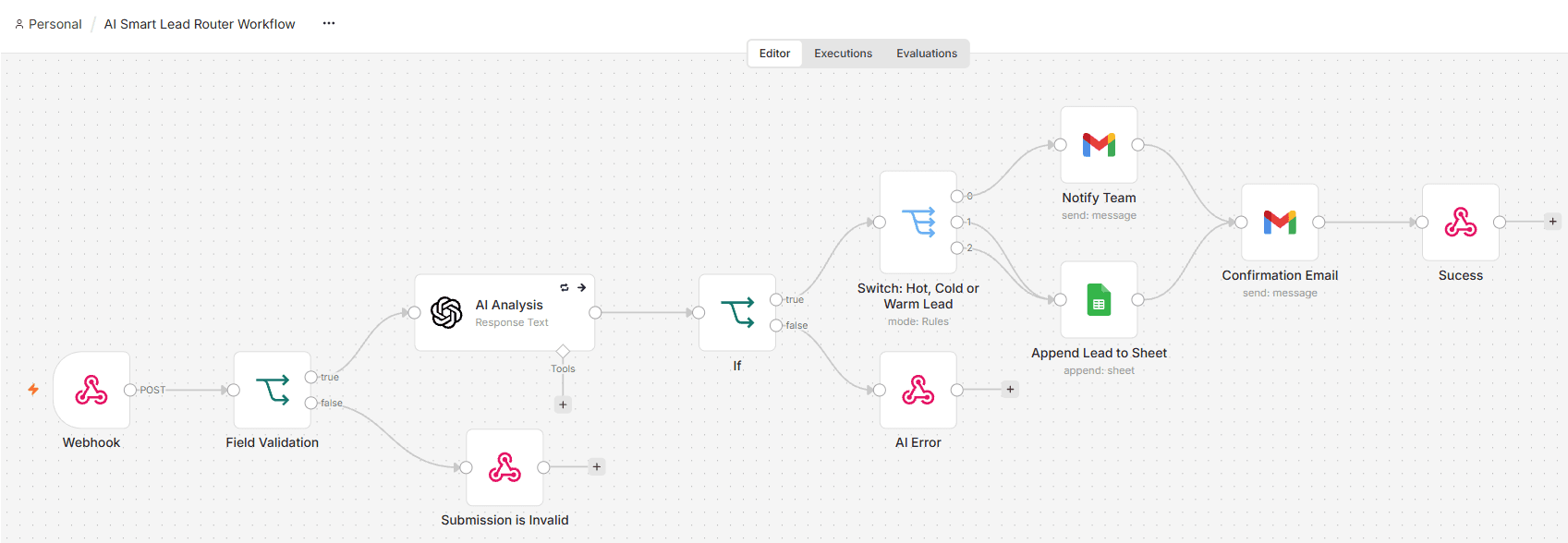
Task: Click the Notify Team output connector
Action: pos(1138,145)
